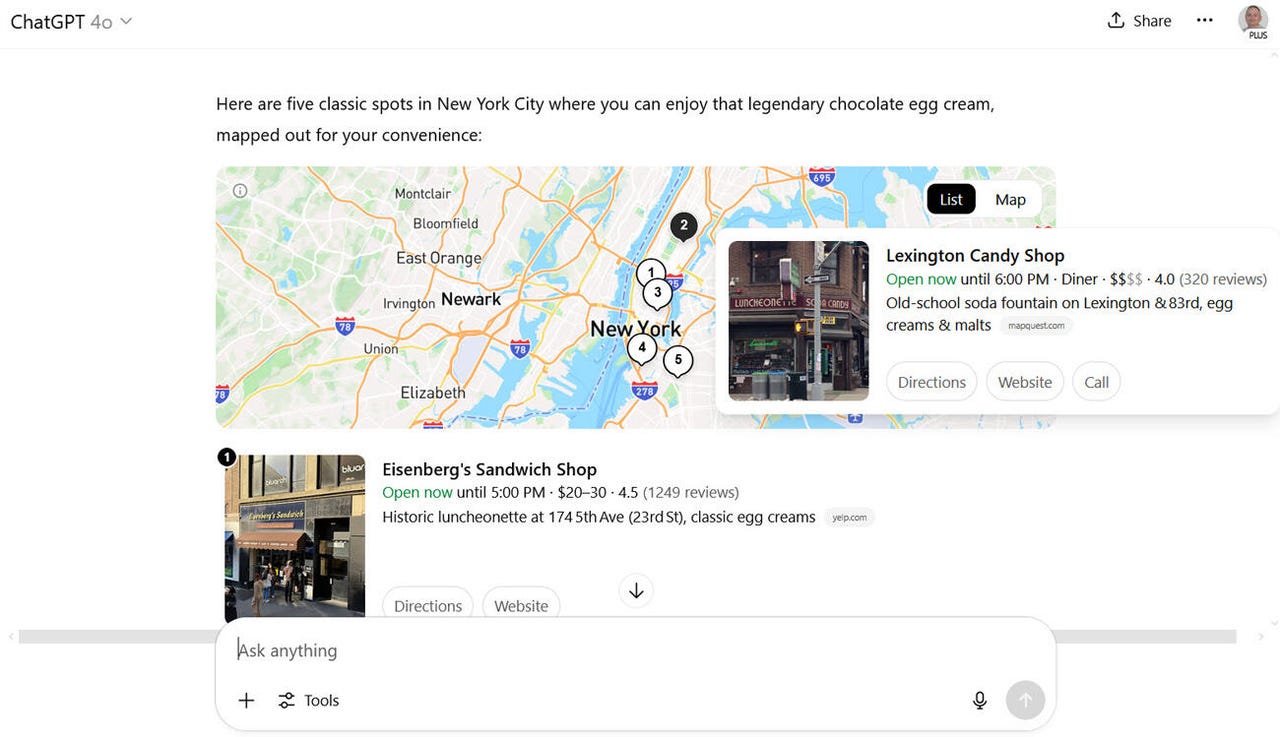
Task: Click the plus attach icon
Action: click(x=246, y=700)
